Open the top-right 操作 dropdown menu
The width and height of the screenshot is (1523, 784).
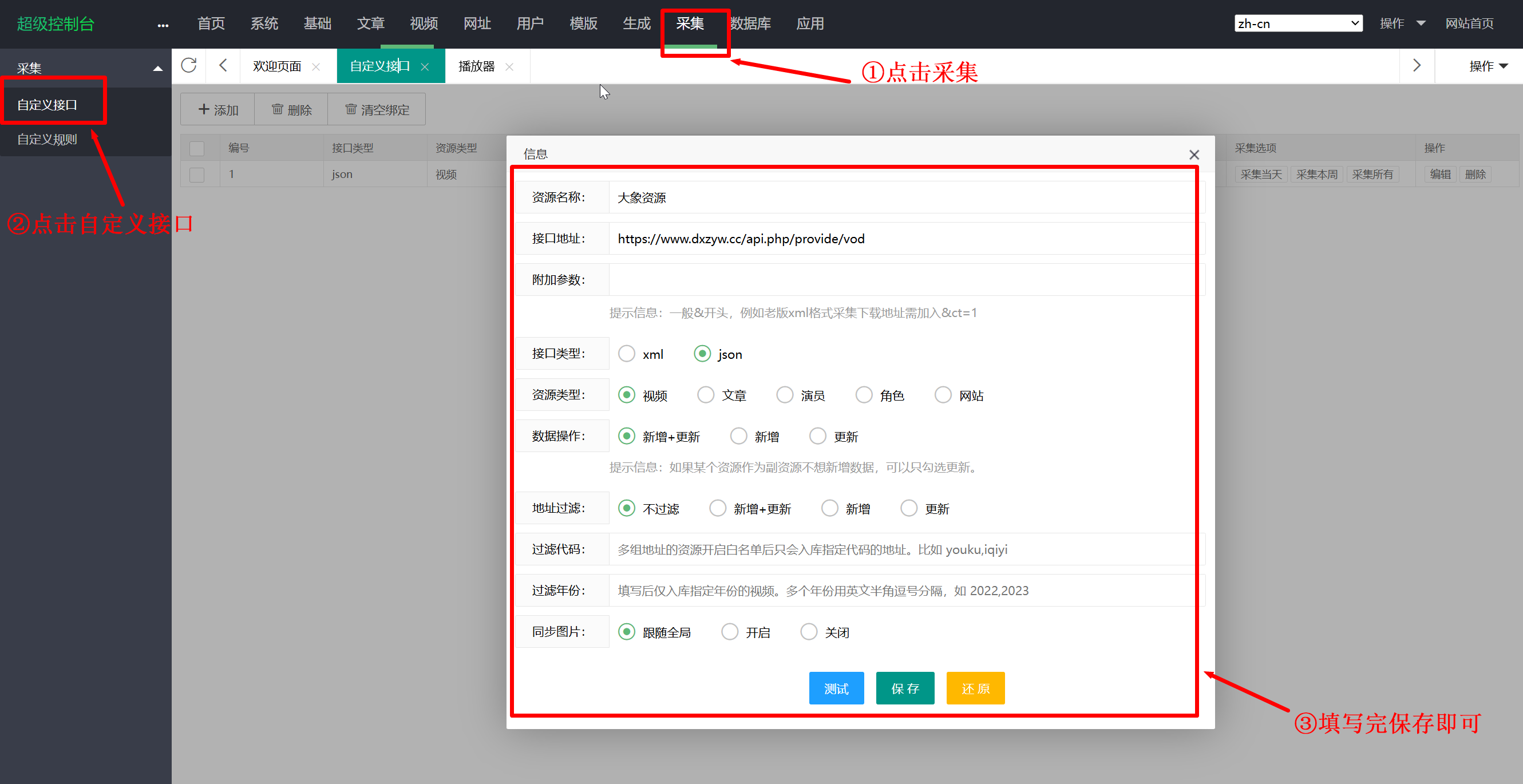(1402, 23)
